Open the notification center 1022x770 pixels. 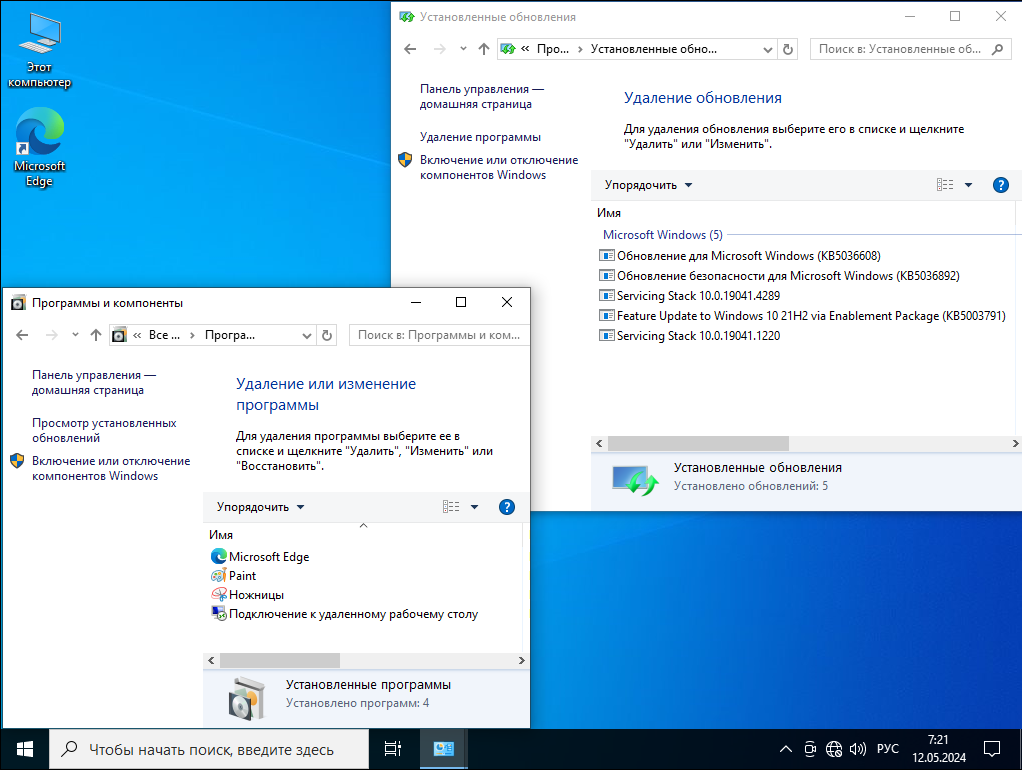coord(992,750)
